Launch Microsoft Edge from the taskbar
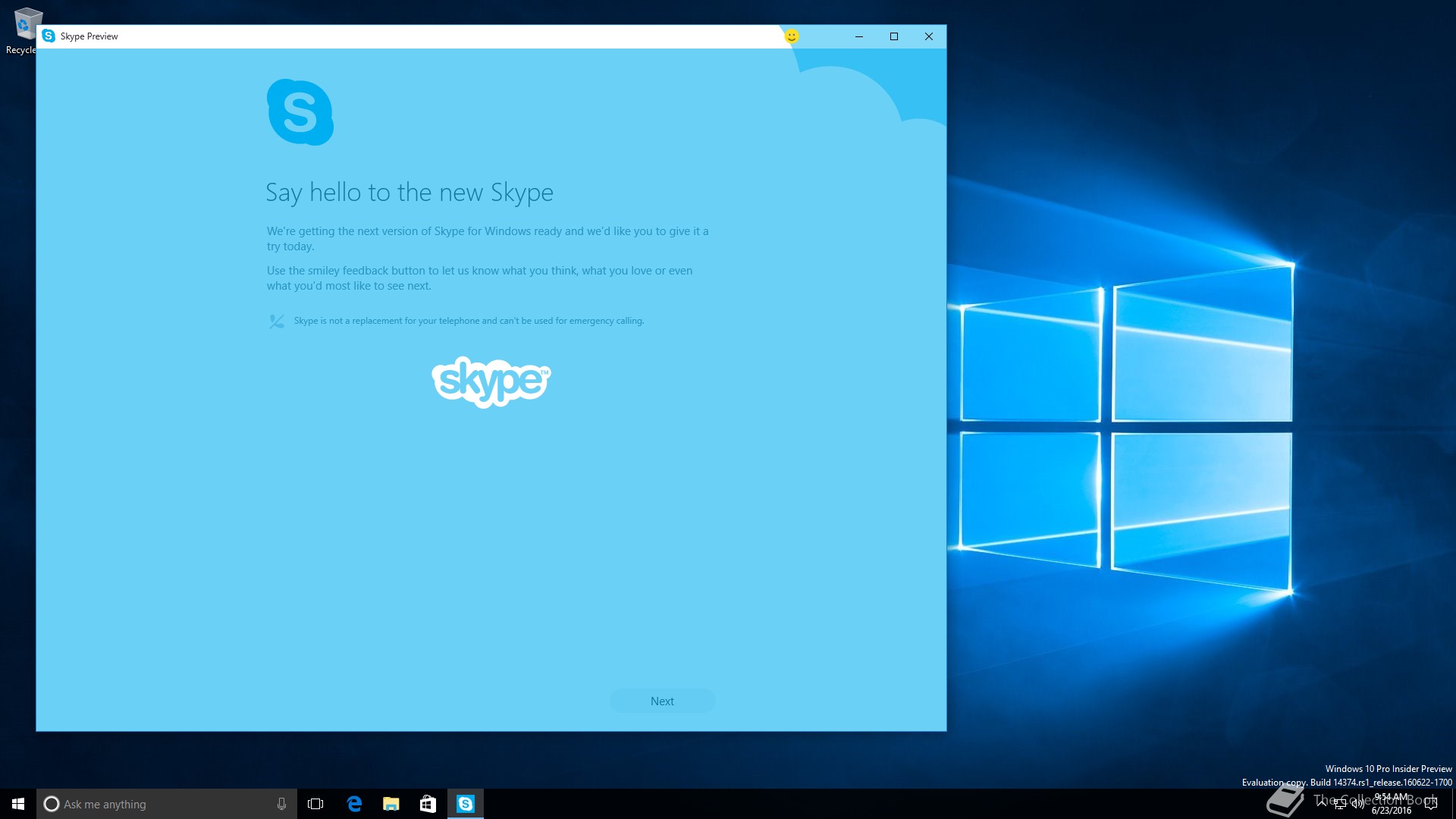The image size is (1456, 819). (x=354, y=804)
